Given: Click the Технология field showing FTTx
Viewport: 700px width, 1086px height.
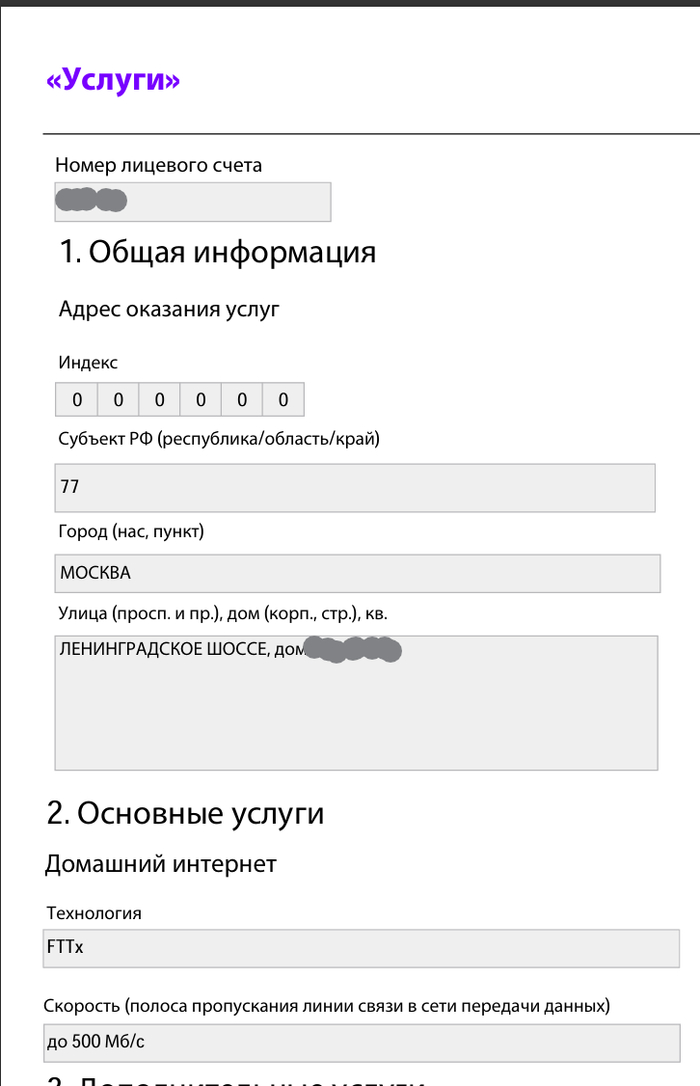Looking at the screenshot, I should [360, 948].
